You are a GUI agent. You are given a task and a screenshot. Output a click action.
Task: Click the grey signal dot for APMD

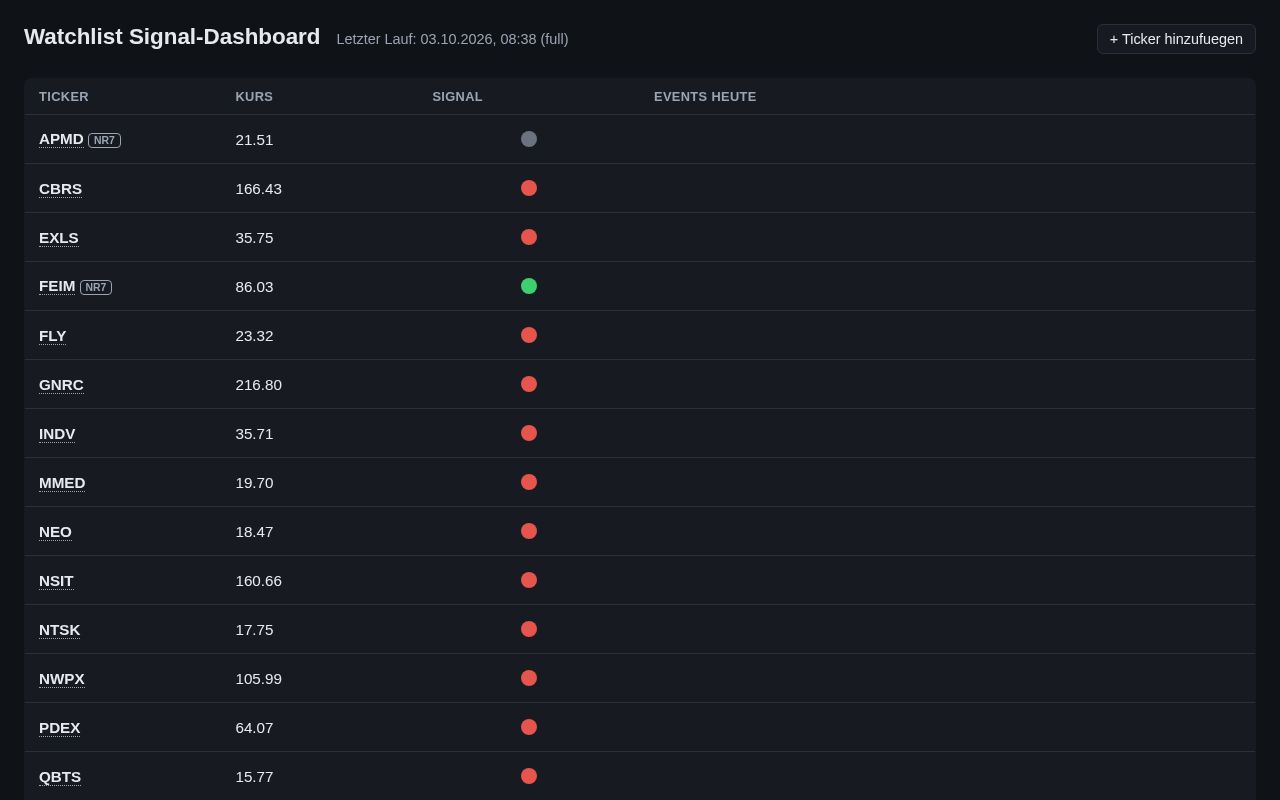529,139
